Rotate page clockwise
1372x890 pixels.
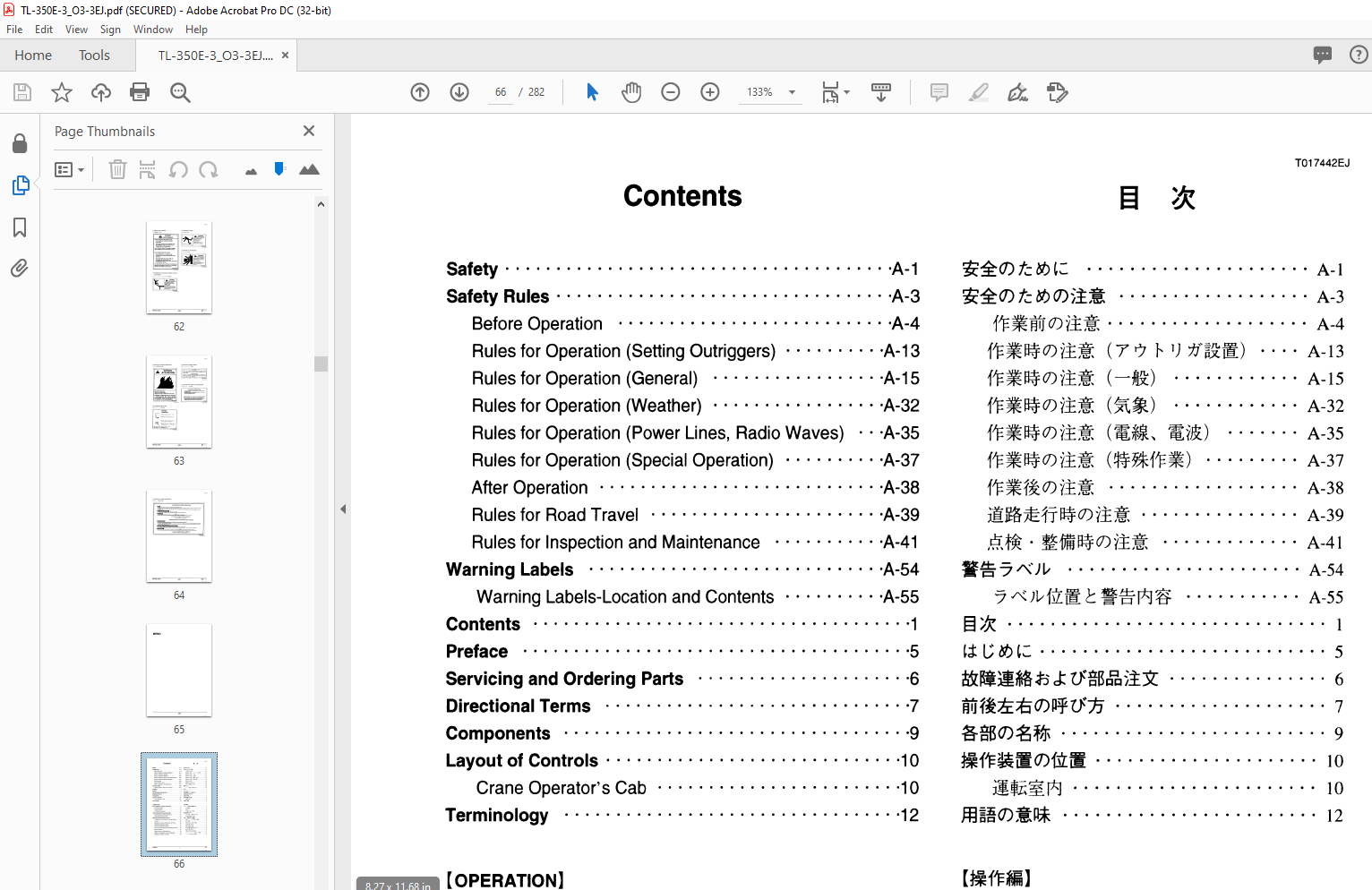click(x=209, y=169)
